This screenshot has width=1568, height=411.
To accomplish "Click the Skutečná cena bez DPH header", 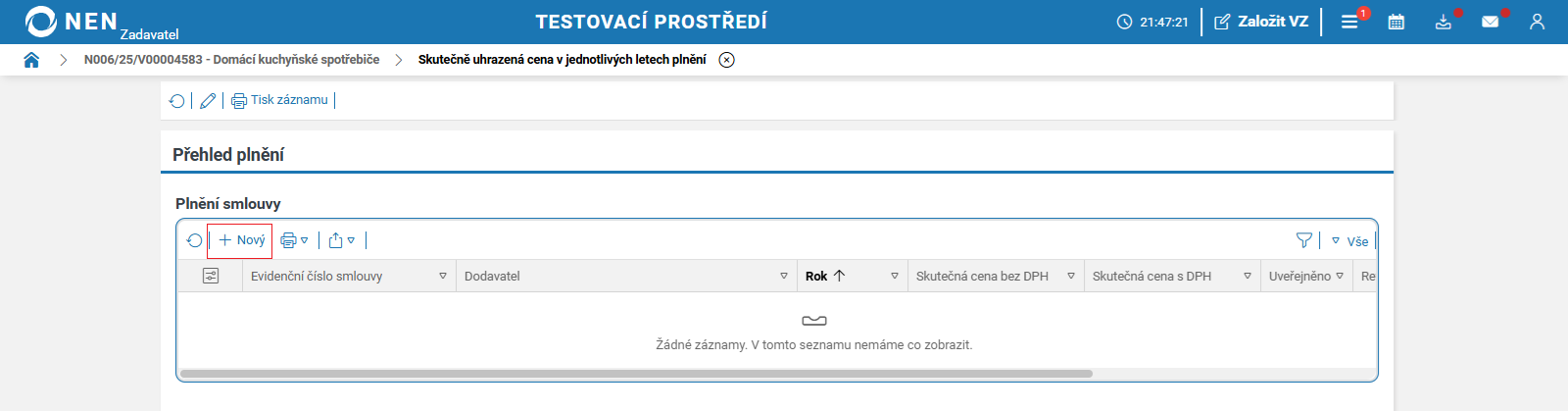I will tap(982, 277).
